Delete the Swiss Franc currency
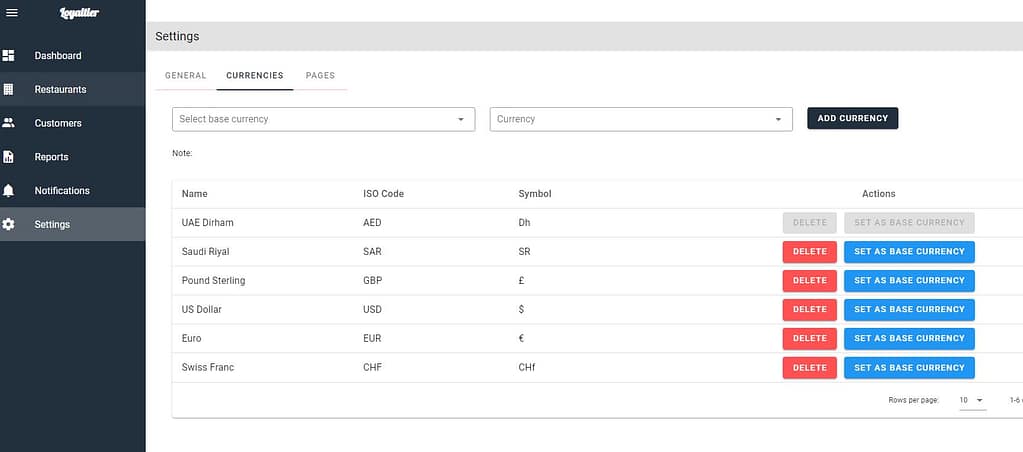 (x=809, y=368)
